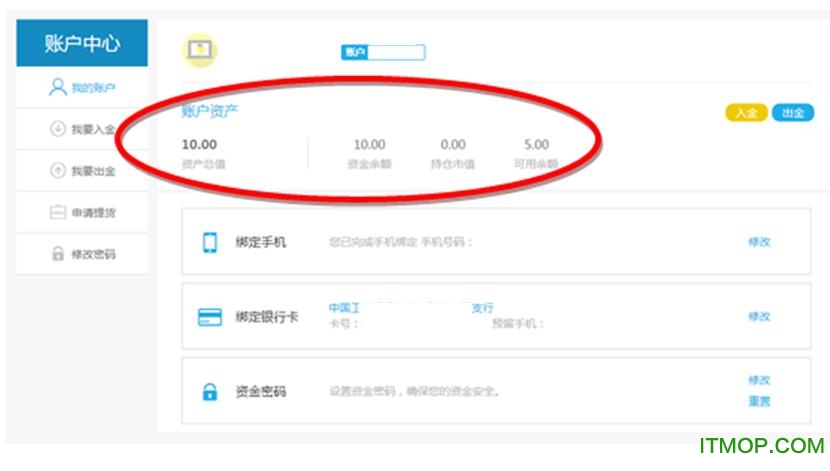Click the yellow 入金 button
830x471 pixels.
(x=746, y=112)
